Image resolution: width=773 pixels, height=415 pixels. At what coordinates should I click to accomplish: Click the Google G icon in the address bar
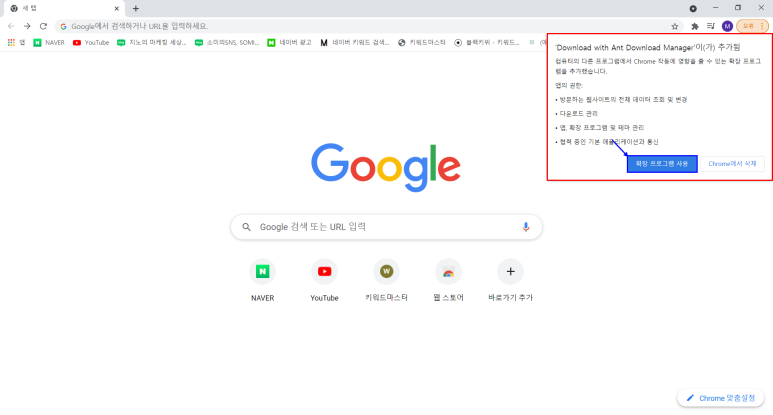(64, 26)
